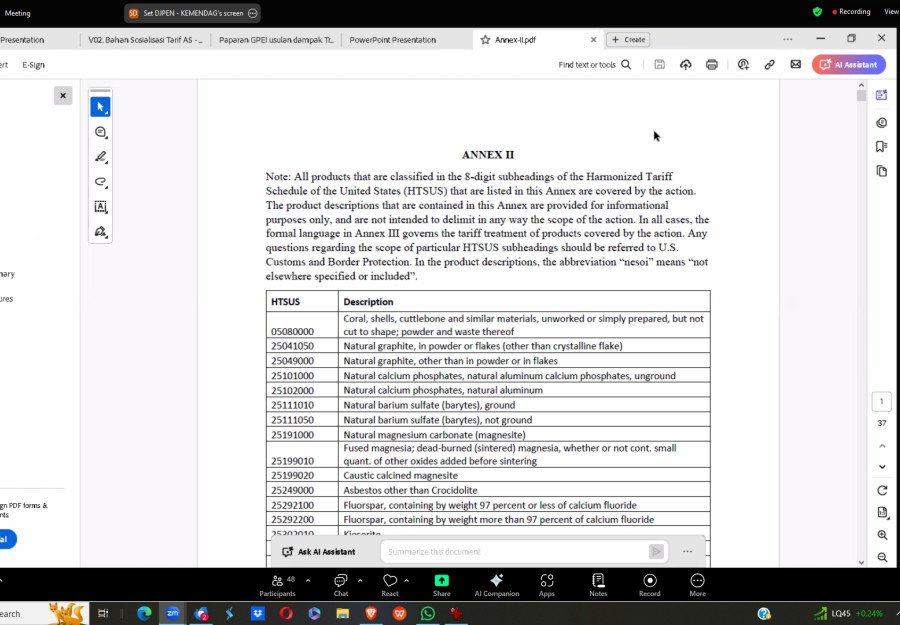900x625 pixels.
Task: Send the PDF by email
Action: tap(796, 65)
